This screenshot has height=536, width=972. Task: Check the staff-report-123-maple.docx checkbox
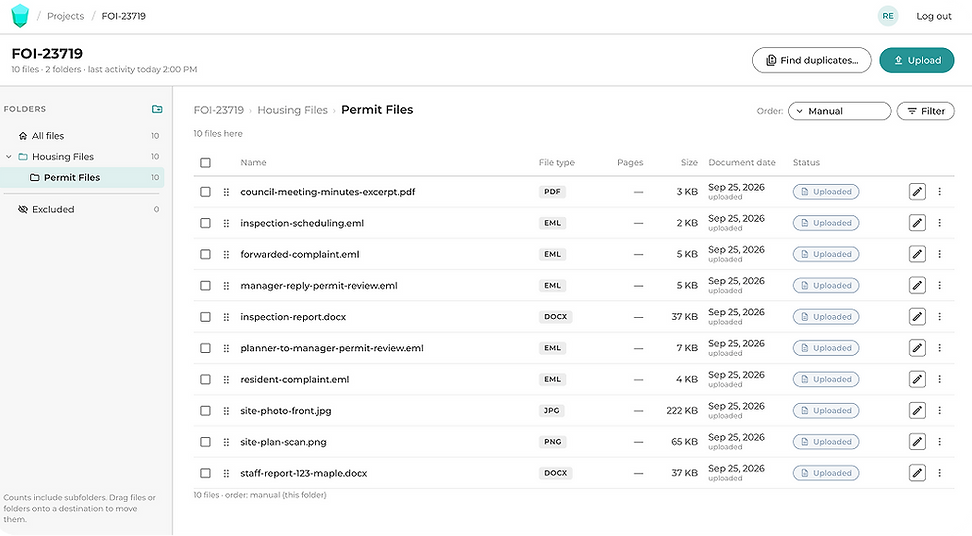[205, 473]
